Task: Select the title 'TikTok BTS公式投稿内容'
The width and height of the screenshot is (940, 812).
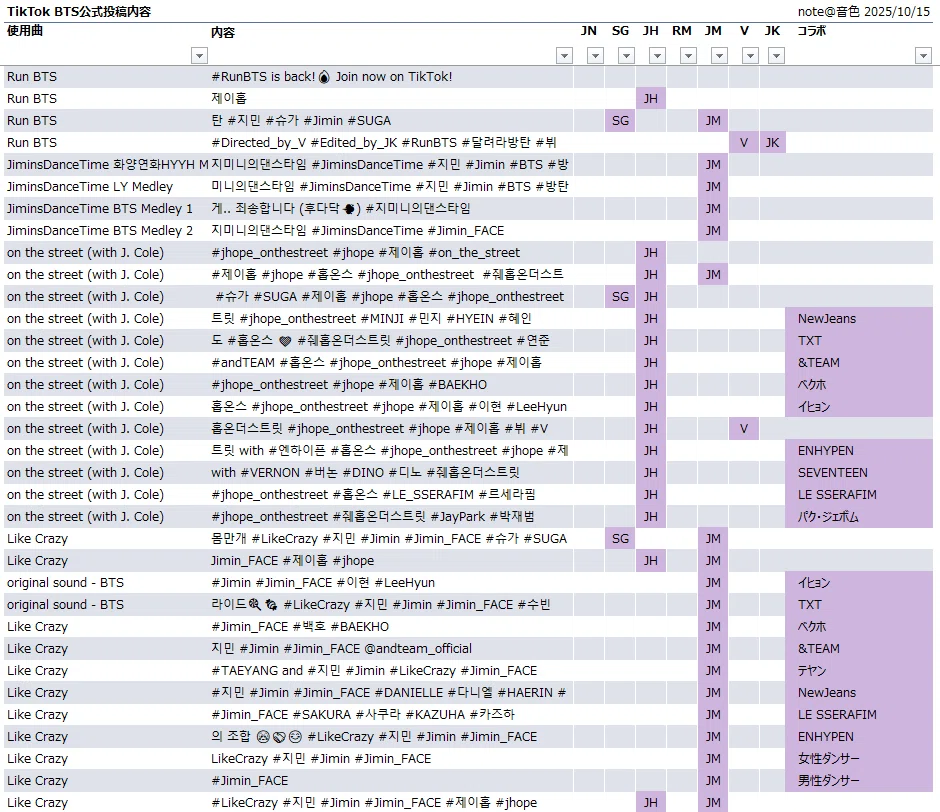Action: (79, 11)
